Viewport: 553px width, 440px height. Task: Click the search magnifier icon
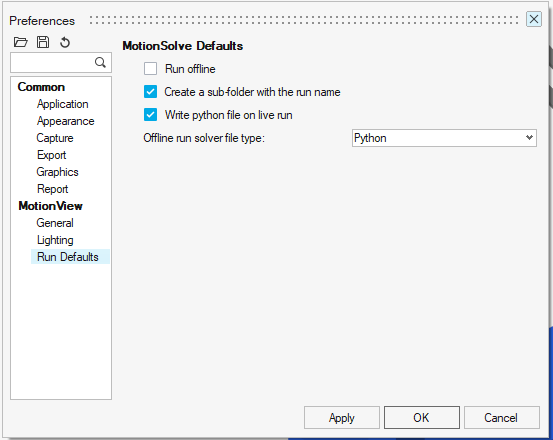100,62
